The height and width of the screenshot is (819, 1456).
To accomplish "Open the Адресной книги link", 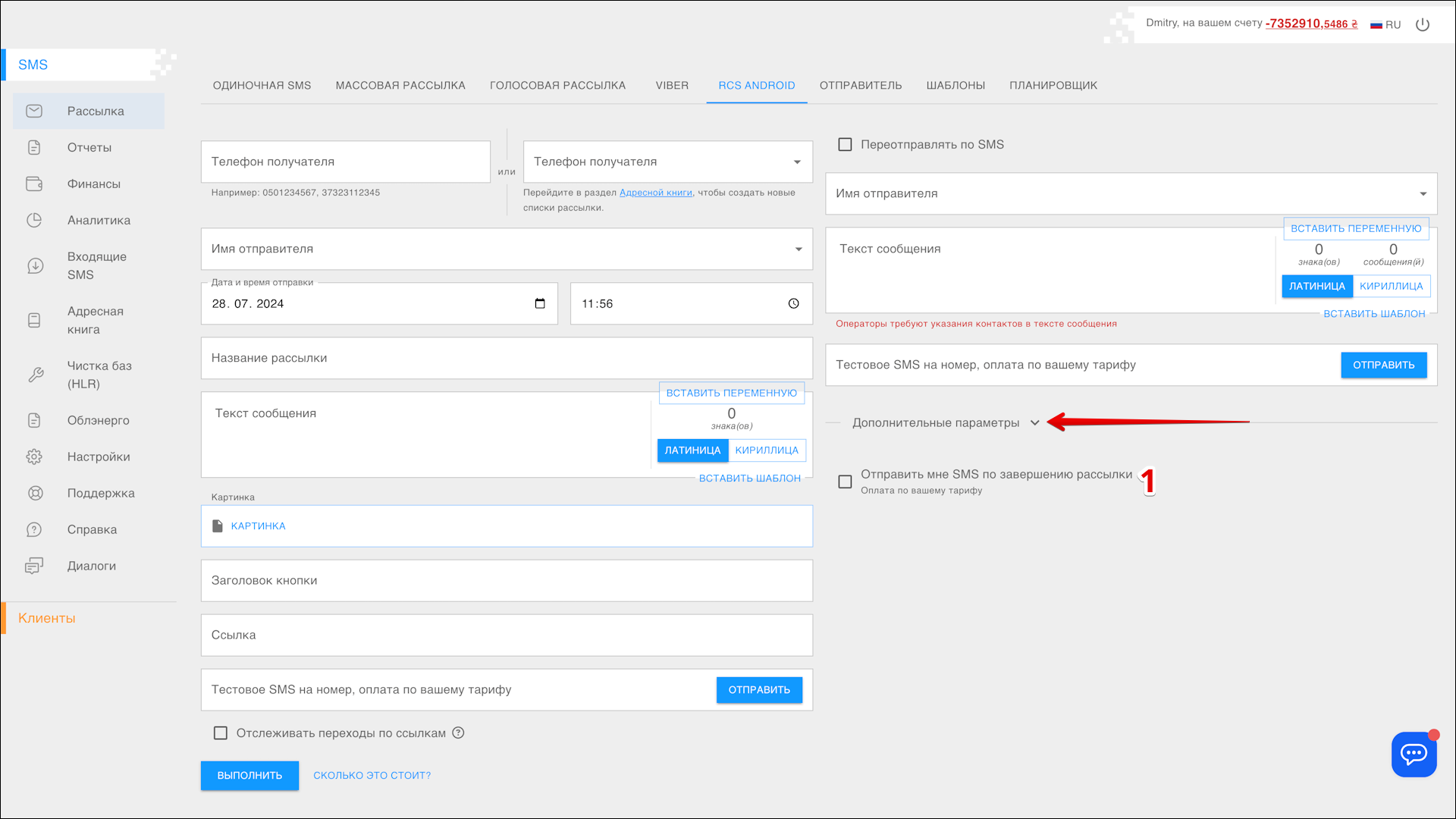I will [x=655, y=193].
